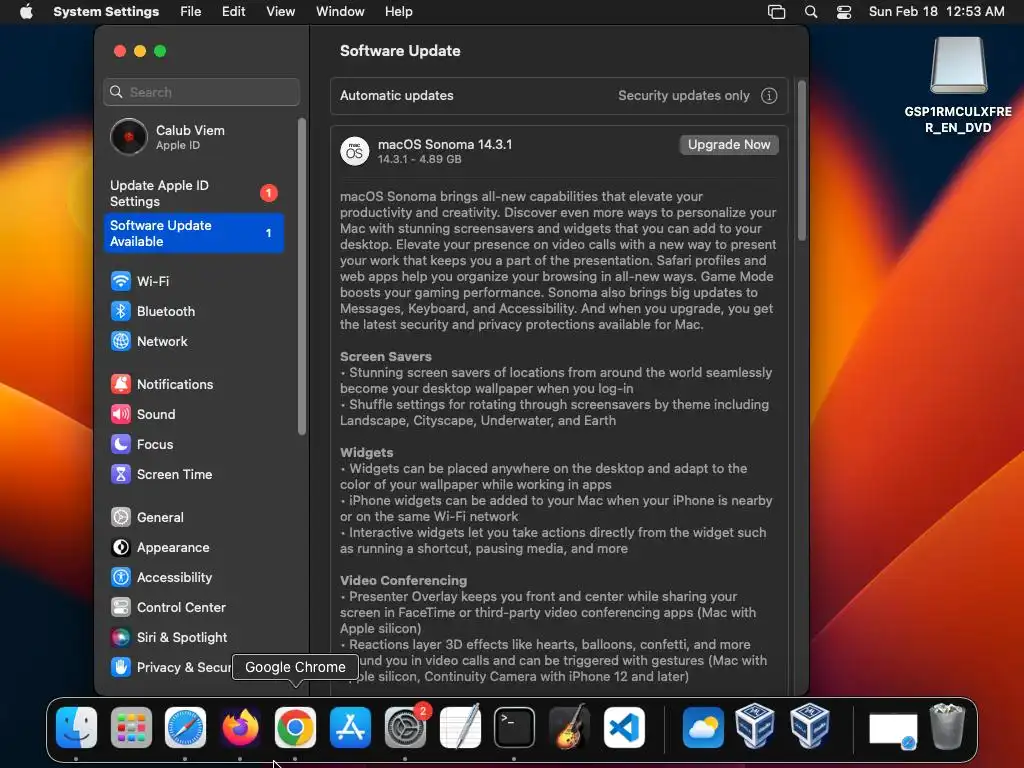
Task: Click 14.3.1 - 4.89 GB size text
Action: (x=419, y=160)
